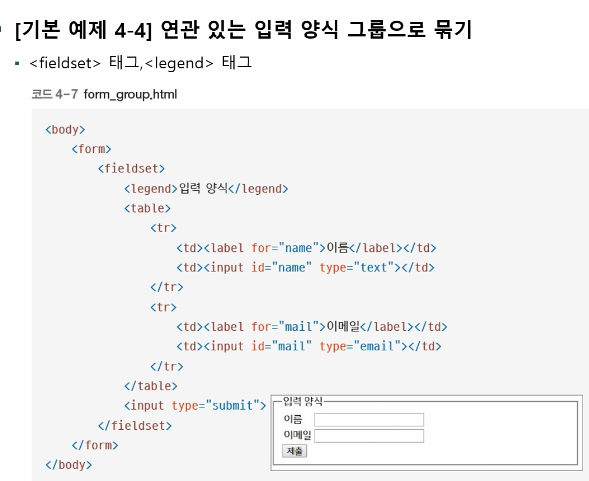Click the 이메일 label in the form preview

coord(297,435)
